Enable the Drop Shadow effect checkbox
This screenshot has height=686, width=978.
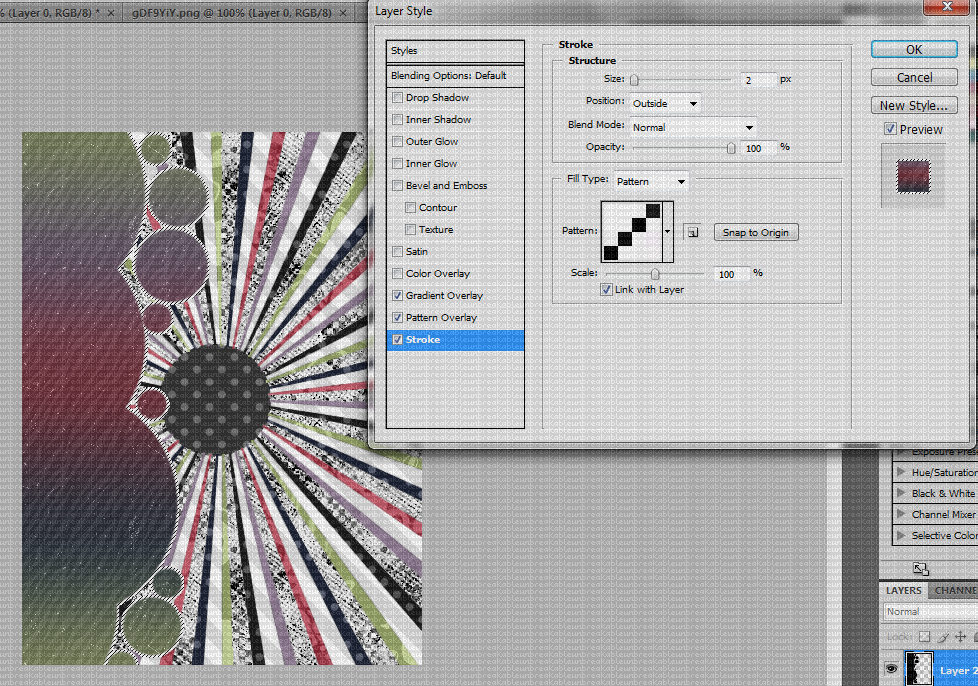pyautogui.click(x=397, y=98)
